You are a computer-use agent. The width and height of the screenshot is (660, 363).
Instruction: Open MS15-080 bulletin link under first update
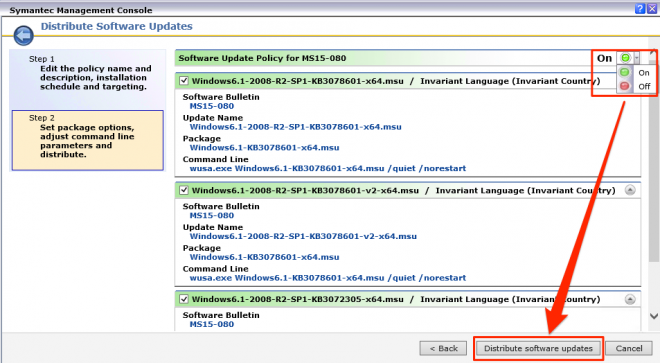coord(212,106)
